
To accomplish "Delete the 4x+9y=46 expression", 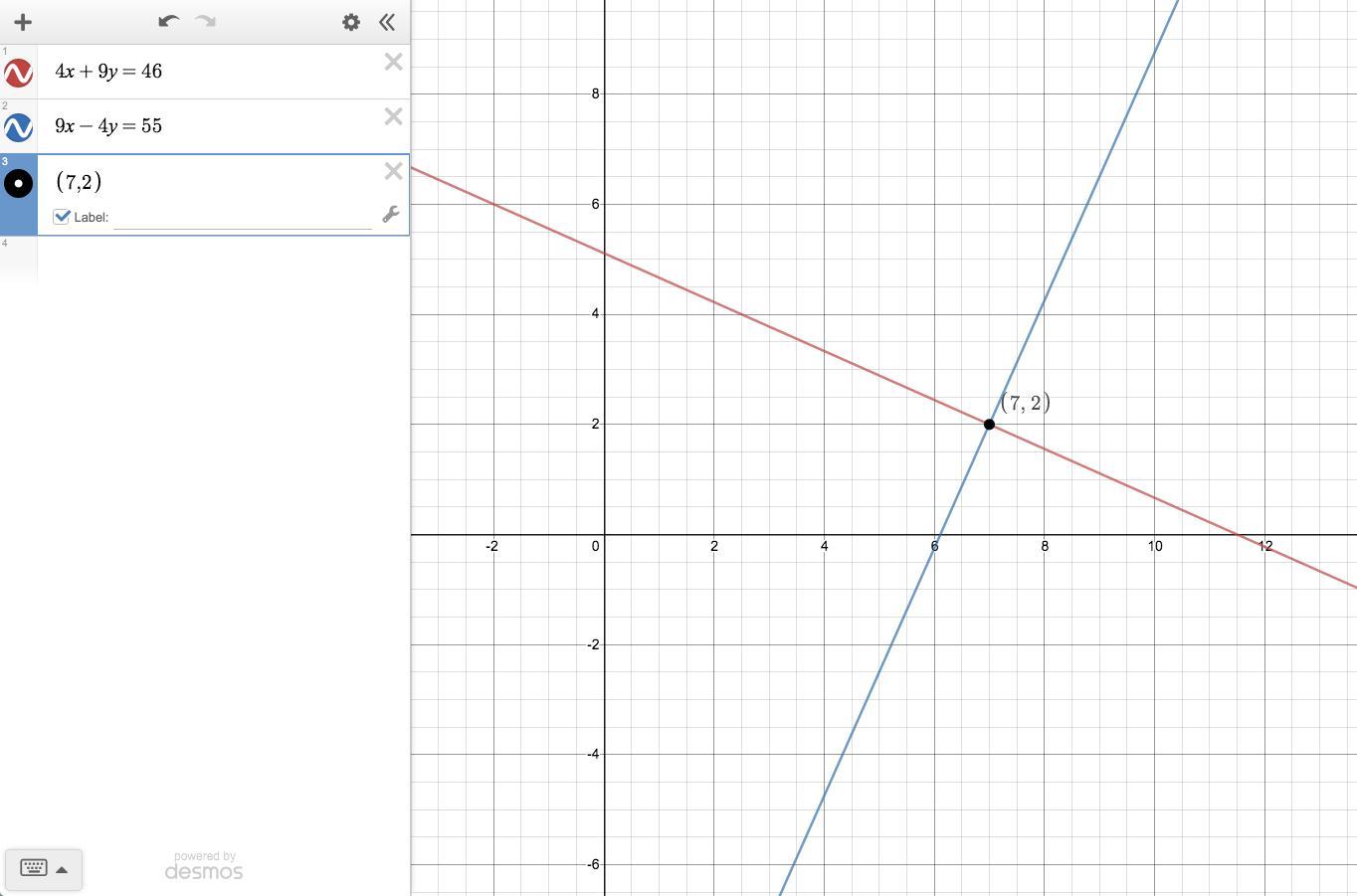I will click(x=393, y=62).
